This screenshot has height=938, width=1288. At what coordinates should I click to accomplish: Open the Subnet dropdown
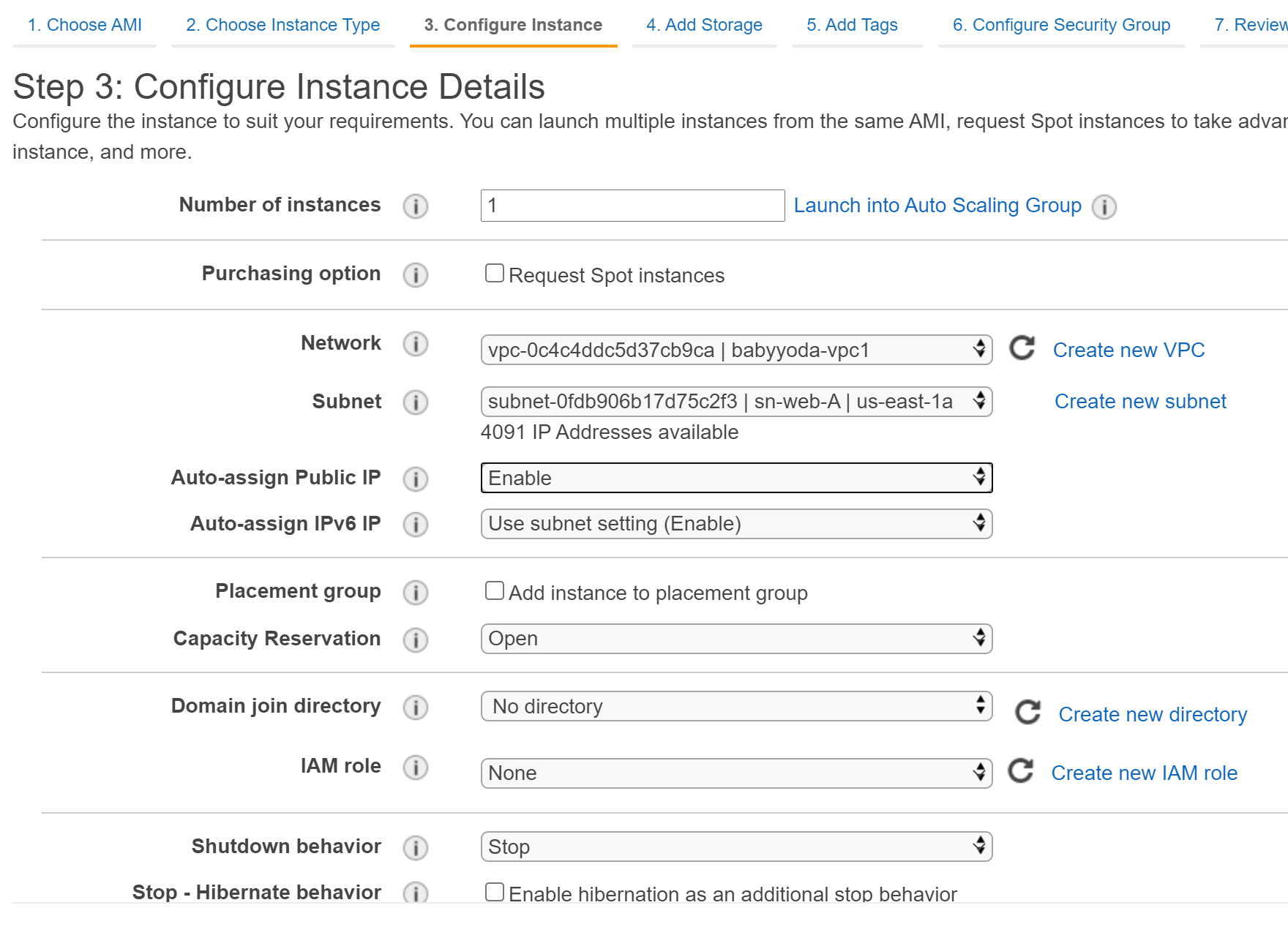tap(736, 402)
